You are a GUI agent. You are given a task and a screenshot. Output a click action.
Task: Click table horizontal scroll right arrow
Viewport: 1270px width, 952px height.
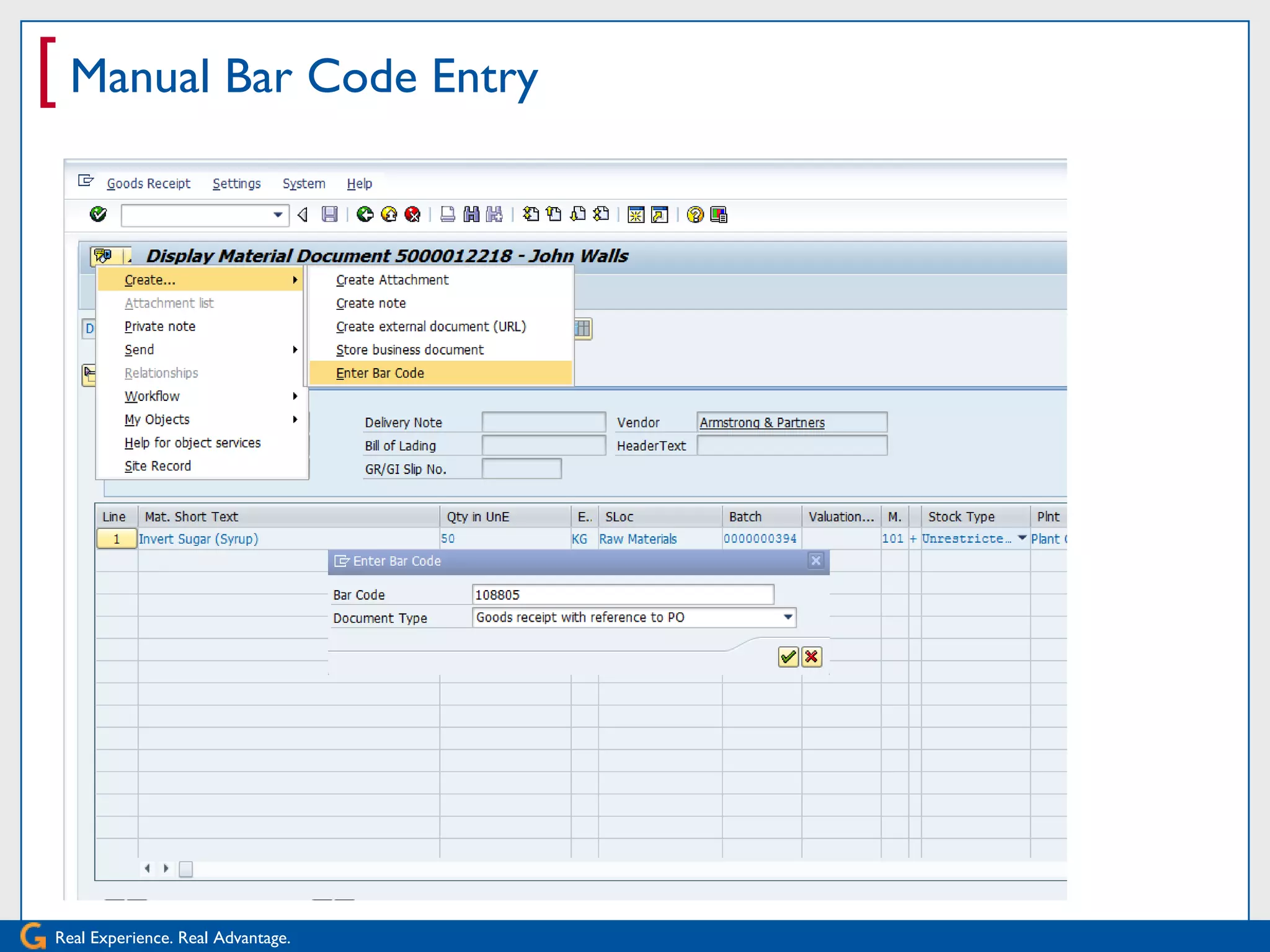(x=166, y=868)
